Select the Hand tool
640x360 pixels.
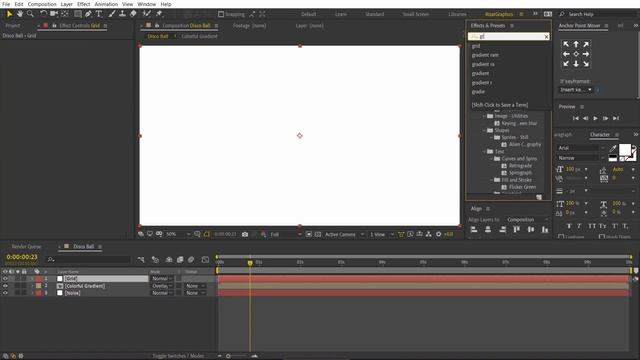[x=20, y=14]
